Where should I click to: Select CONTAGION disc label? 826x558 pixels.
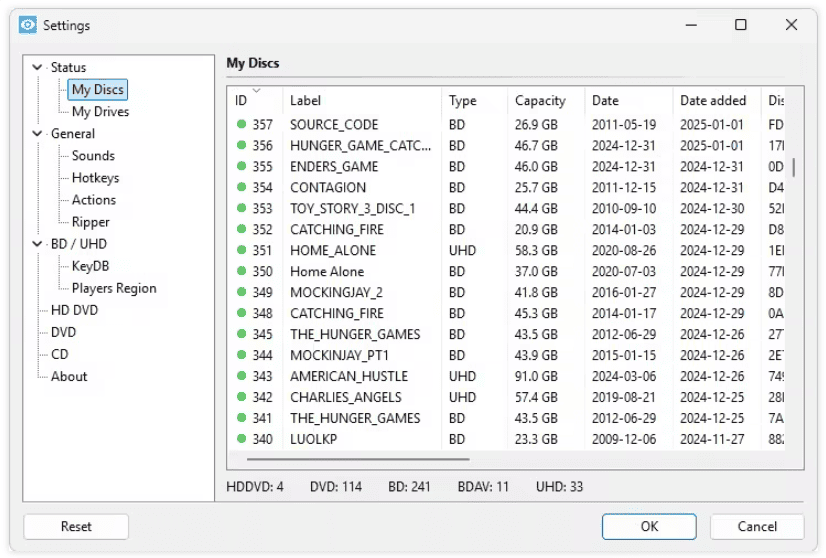(328, 188)
